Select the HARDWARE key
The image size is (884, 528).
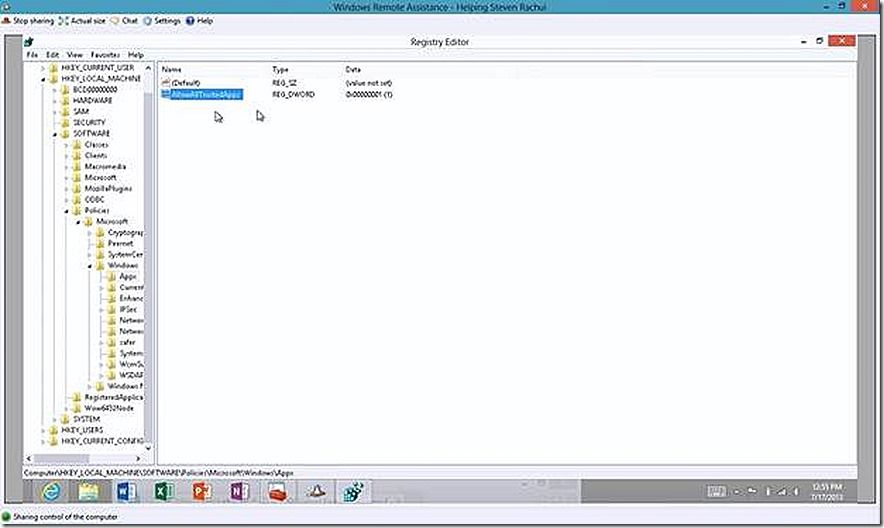click(x=92, y=100)
